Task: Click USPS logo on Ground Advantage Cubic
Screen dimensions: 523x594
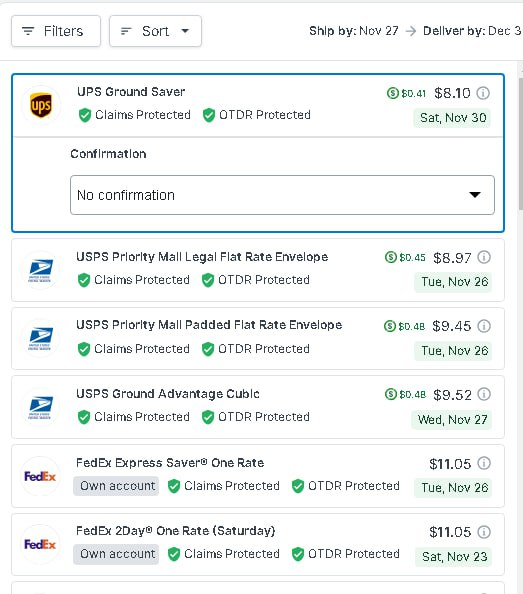Action: [41, 407]
